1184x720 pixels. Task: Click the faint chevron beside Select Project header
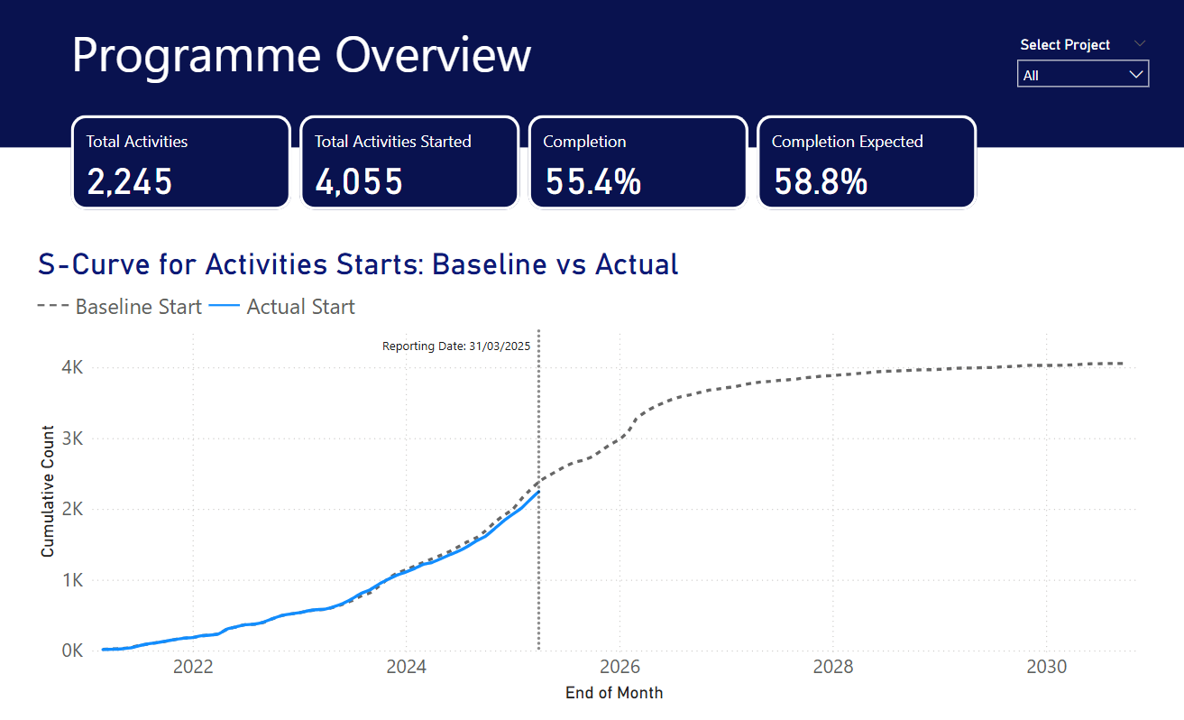pyautogui.click(x=1139, y=44)
